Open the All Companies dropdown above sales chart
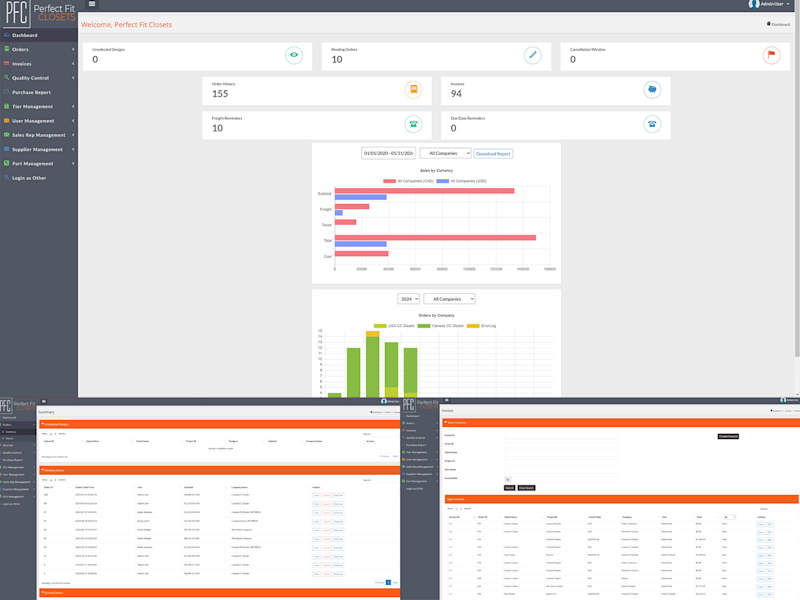The height and width of the screenshot is (600, 800). pyautogui.click(x=445, y=154)
